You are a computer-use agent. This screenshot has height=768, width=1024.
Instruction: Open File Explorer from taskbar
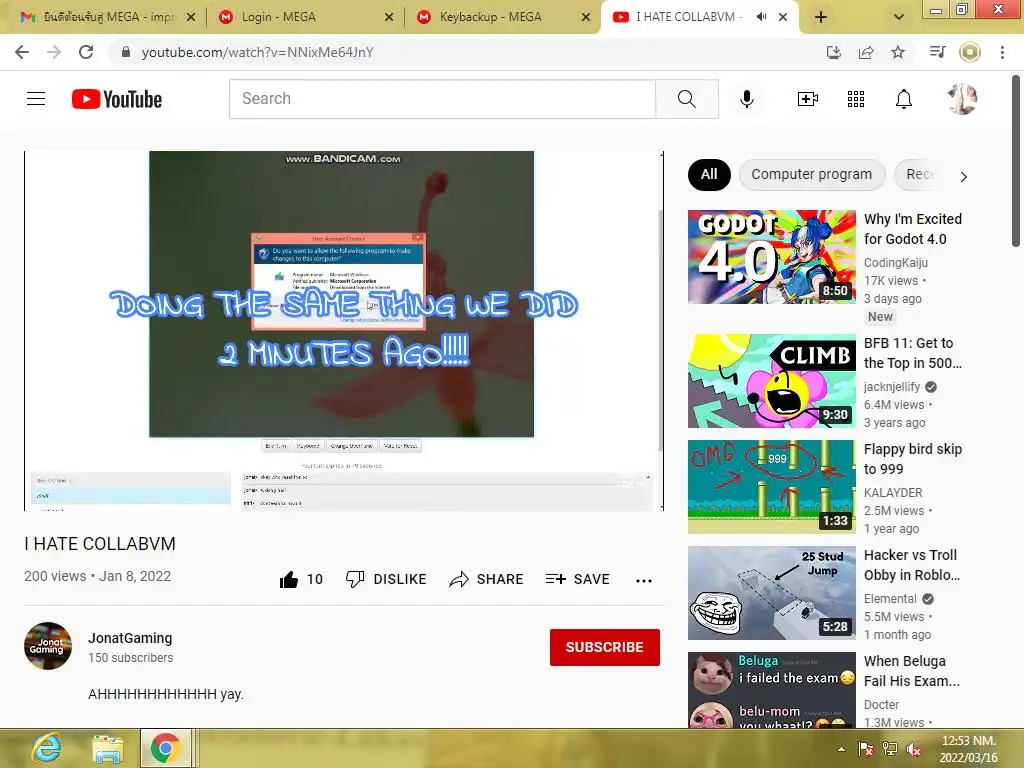coord(108,748)
